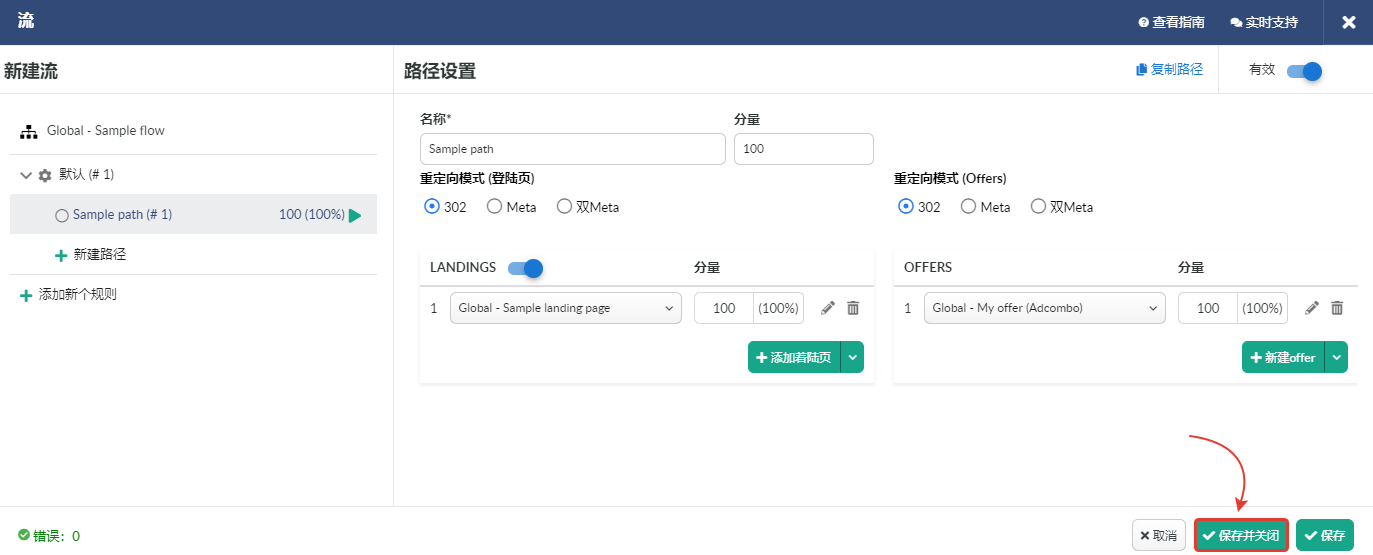Click the flow hierarchy icon beside Global - Sample flow
The width and height of the screenshot is (1373, 555).
pyautogui.click(x=29, y=131)
